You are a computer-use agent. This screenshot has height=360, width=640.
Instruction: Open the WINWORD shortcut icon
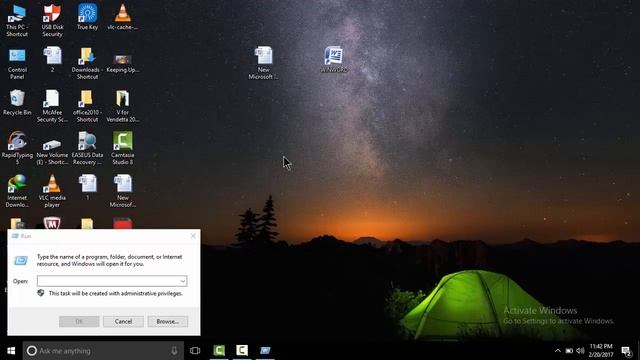[334, 60]
